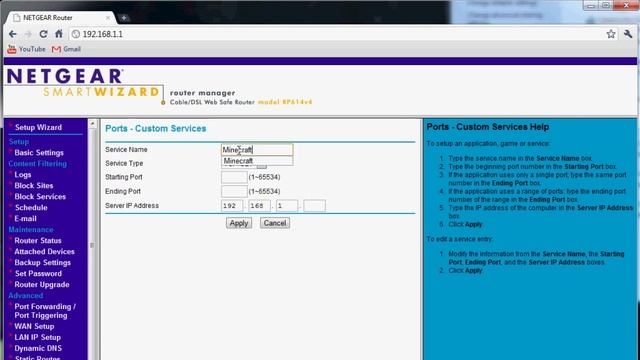Apply the custom service settings

click(x=239, y=223)
